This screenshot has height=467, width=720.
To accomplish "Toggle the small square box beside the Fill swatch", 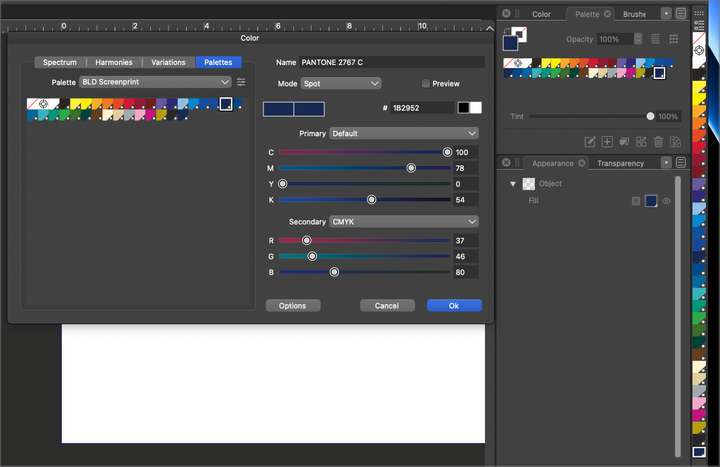I will [636, 201].
